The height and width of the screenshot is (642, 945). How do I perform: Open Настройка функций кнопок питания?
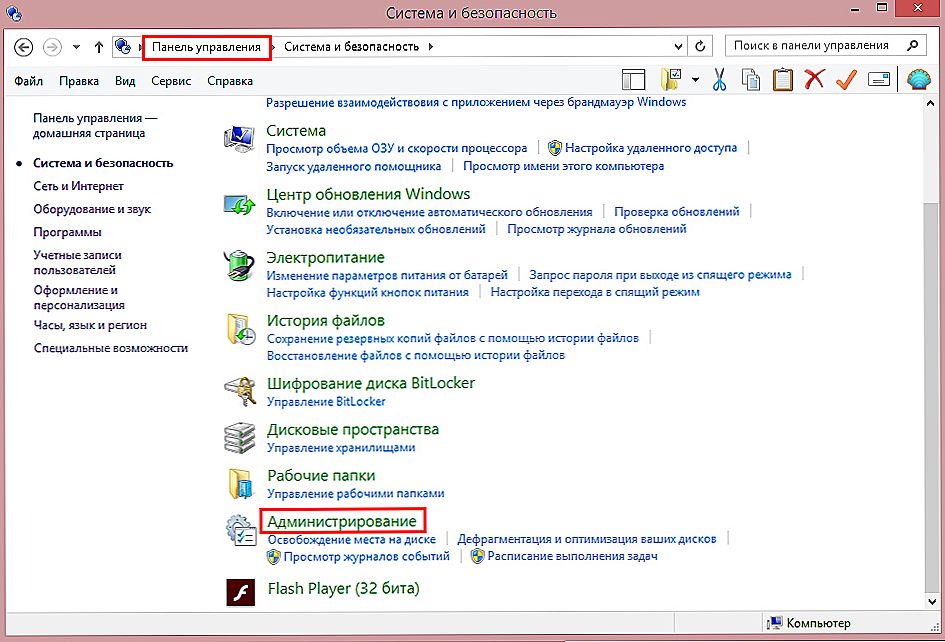(368, 292)
